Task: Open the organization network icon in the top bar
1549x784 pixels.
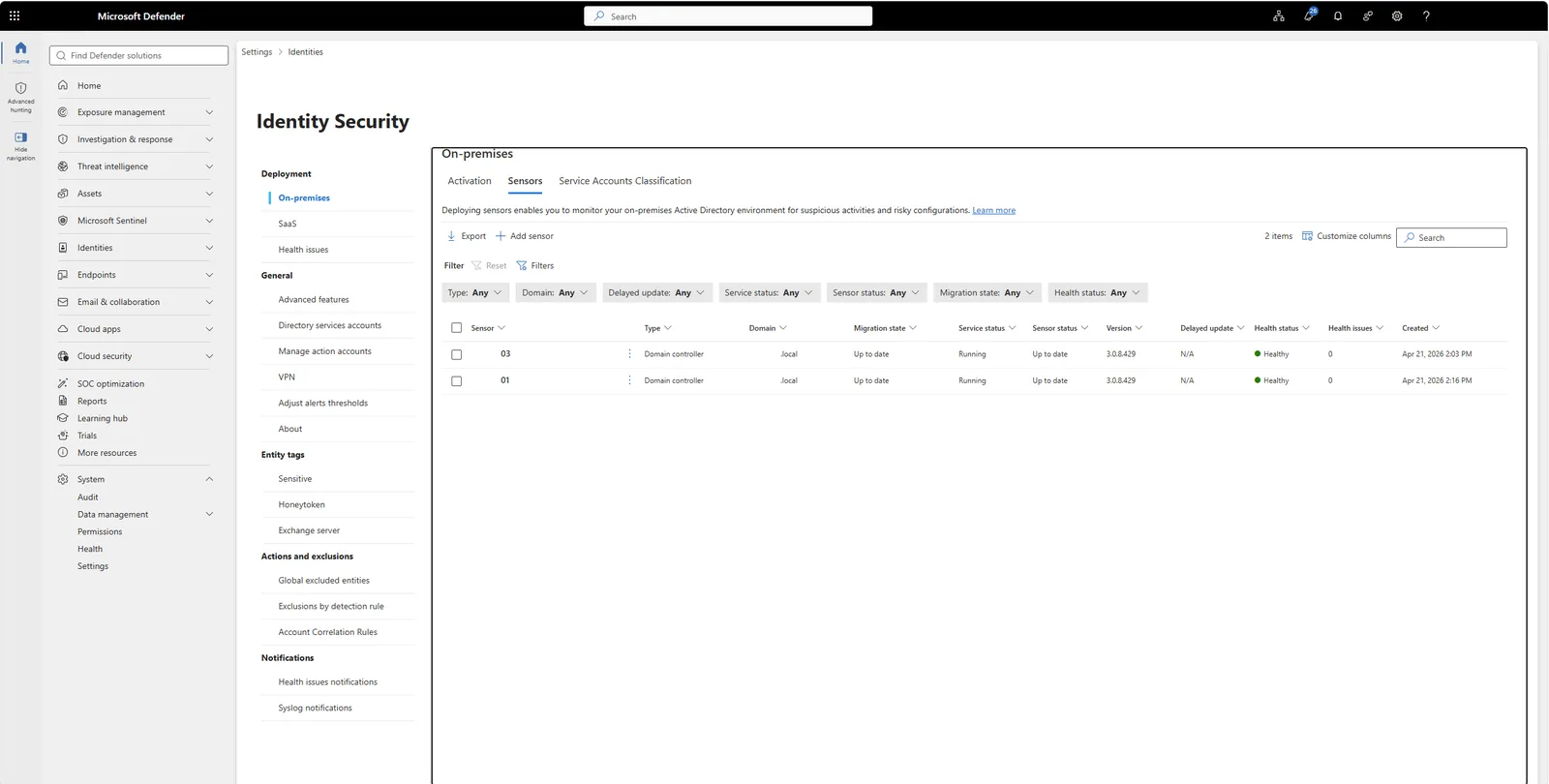Action: coord(1279,15)
